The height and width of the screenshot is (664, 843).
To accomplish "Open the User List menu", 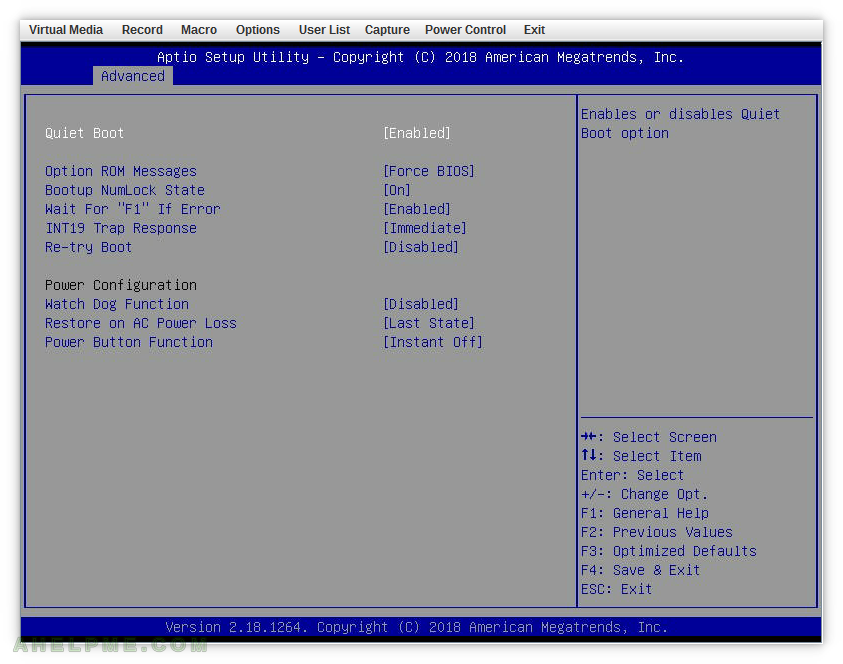I will coord(324,30).
